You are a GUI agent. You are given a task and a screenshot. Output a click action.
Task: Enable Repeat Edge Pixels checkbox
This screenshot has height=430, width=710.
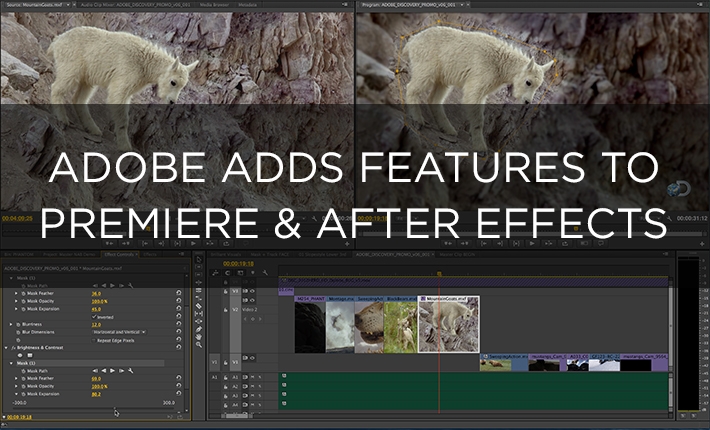(94, 340)
